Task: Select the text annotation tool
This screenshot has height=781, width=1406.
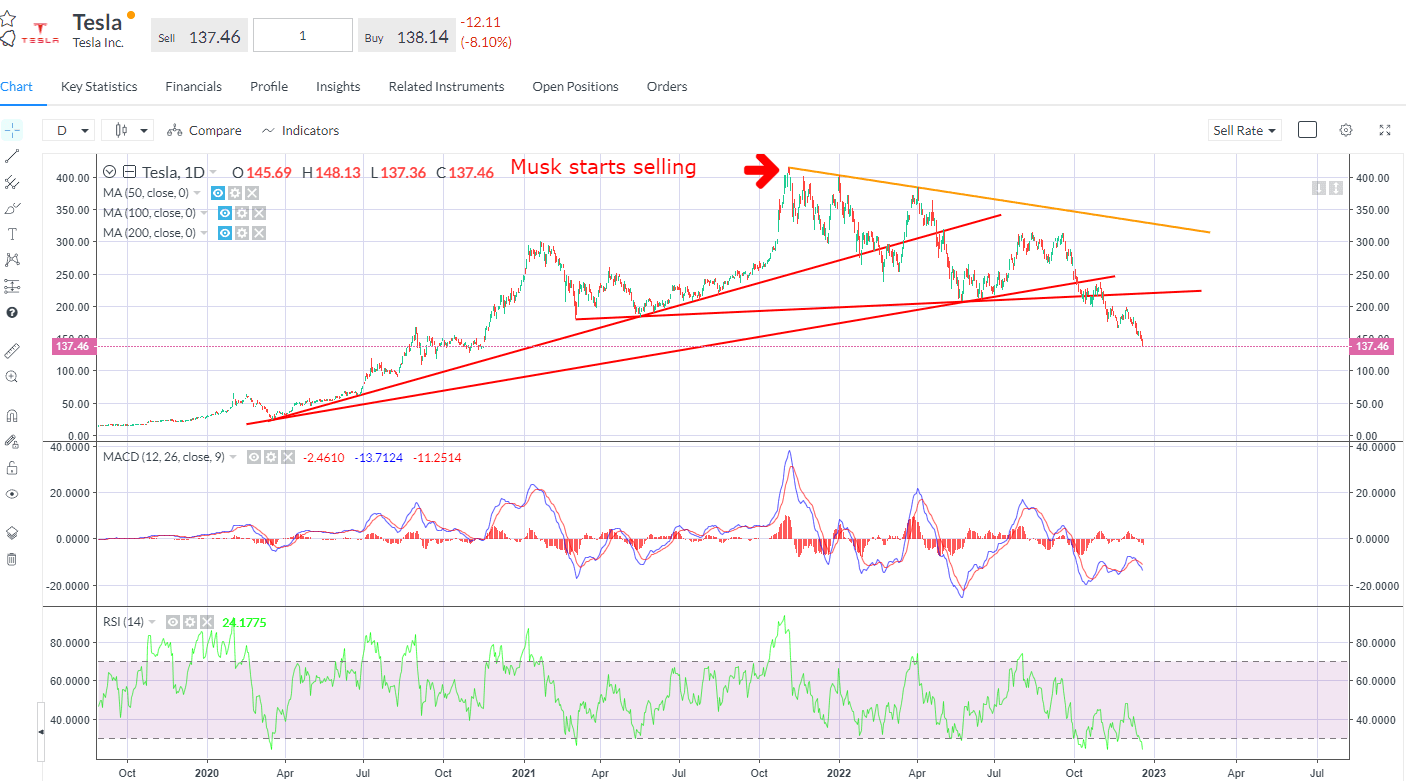Action: click(12, 234)
